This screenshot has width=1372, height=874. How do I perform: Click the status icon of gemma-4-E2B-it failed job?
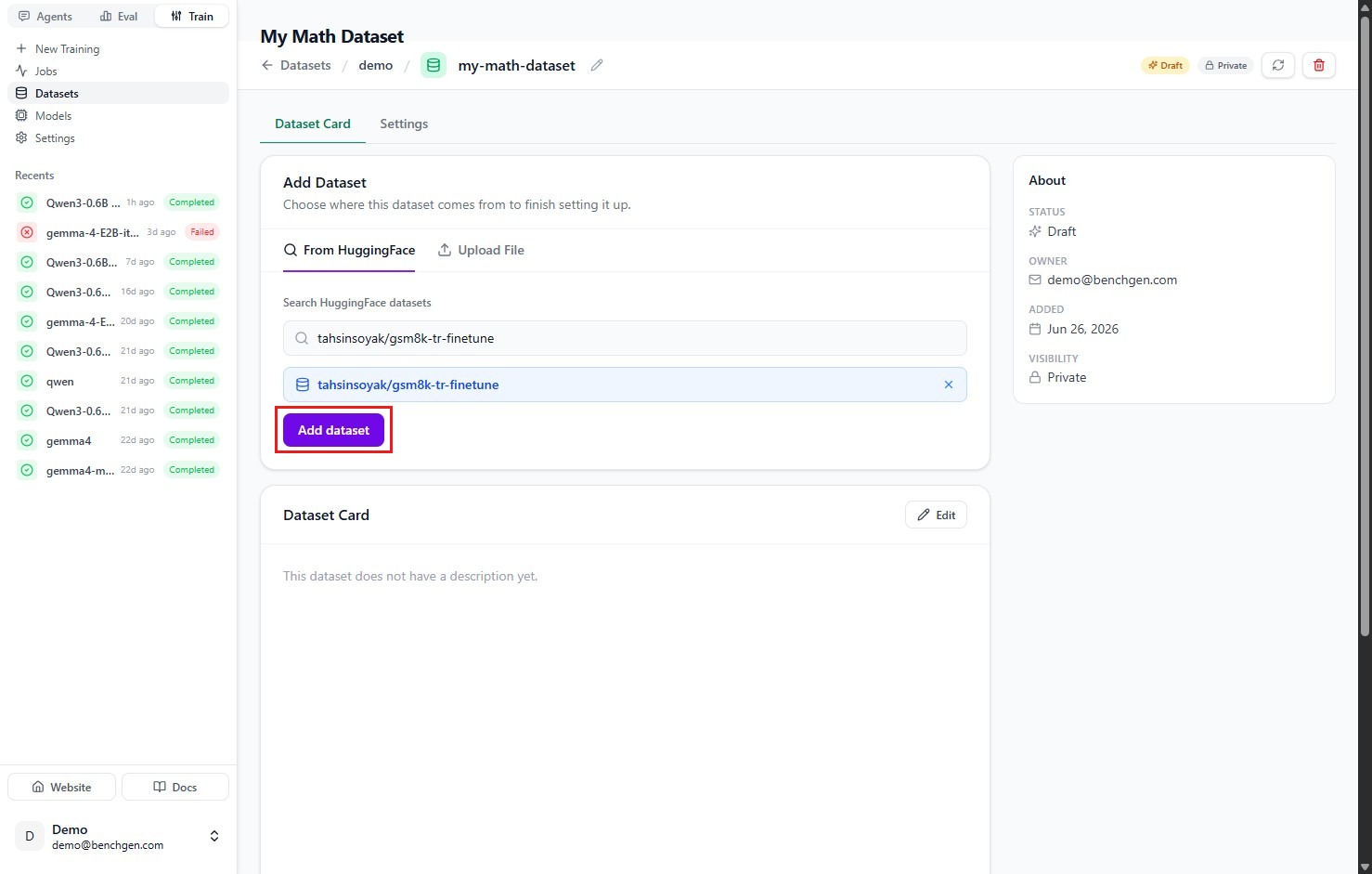coord(27,232)
